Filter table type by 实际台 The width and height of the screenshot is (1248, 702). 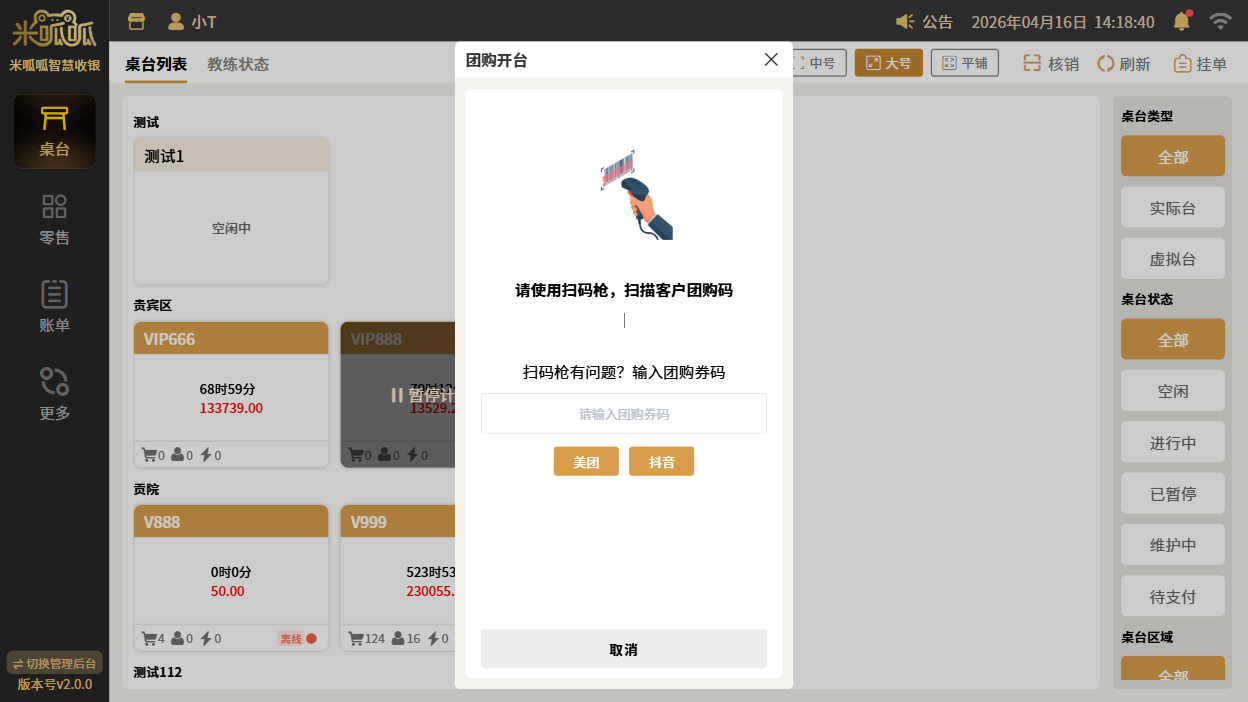click(x=1172, y=208)
